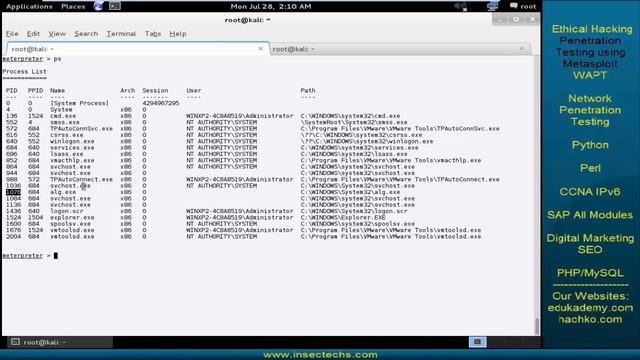Open the Tabs menu
640x360 pixels.
(x=153, y=33)
